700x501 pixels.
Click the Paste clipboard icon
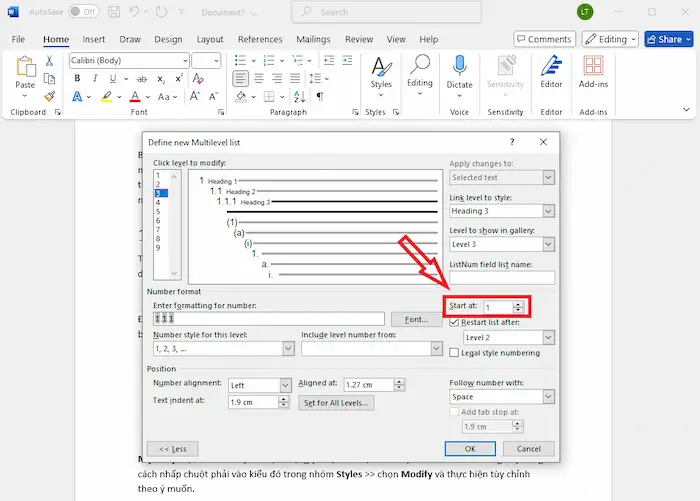(x=25, y=68)
